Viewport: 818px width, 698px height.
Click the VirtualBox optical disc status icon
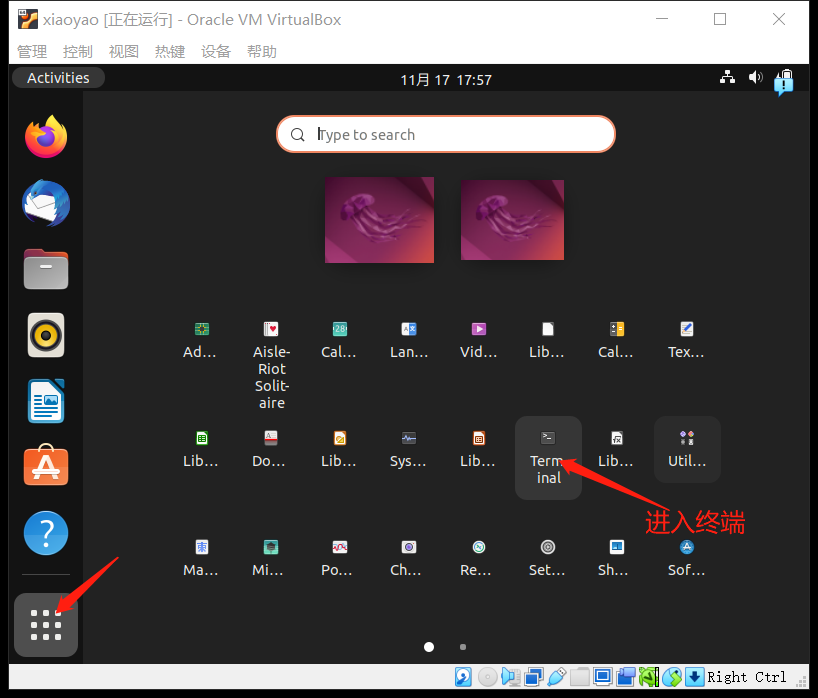[487, 677]
